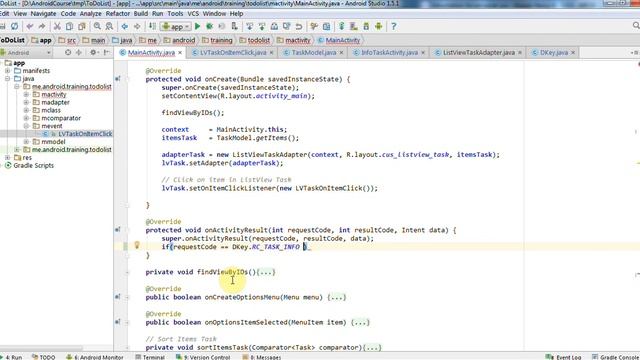Click the Synchronize icon in the toolbar
The width and height of the screenshot is (640, 360).
click(x=15, y=27)
